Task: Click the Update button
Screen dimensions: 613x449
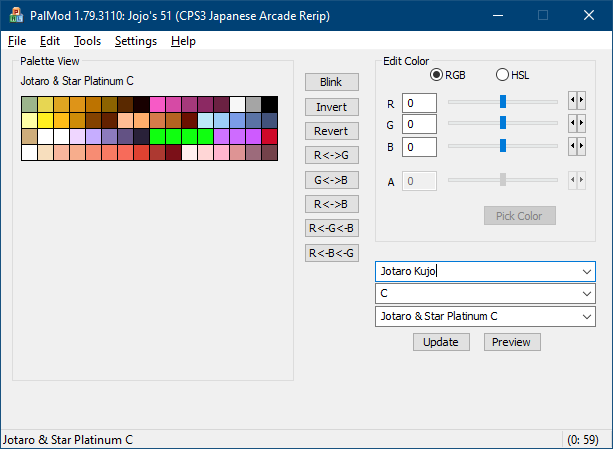Action: pos(440,342)
